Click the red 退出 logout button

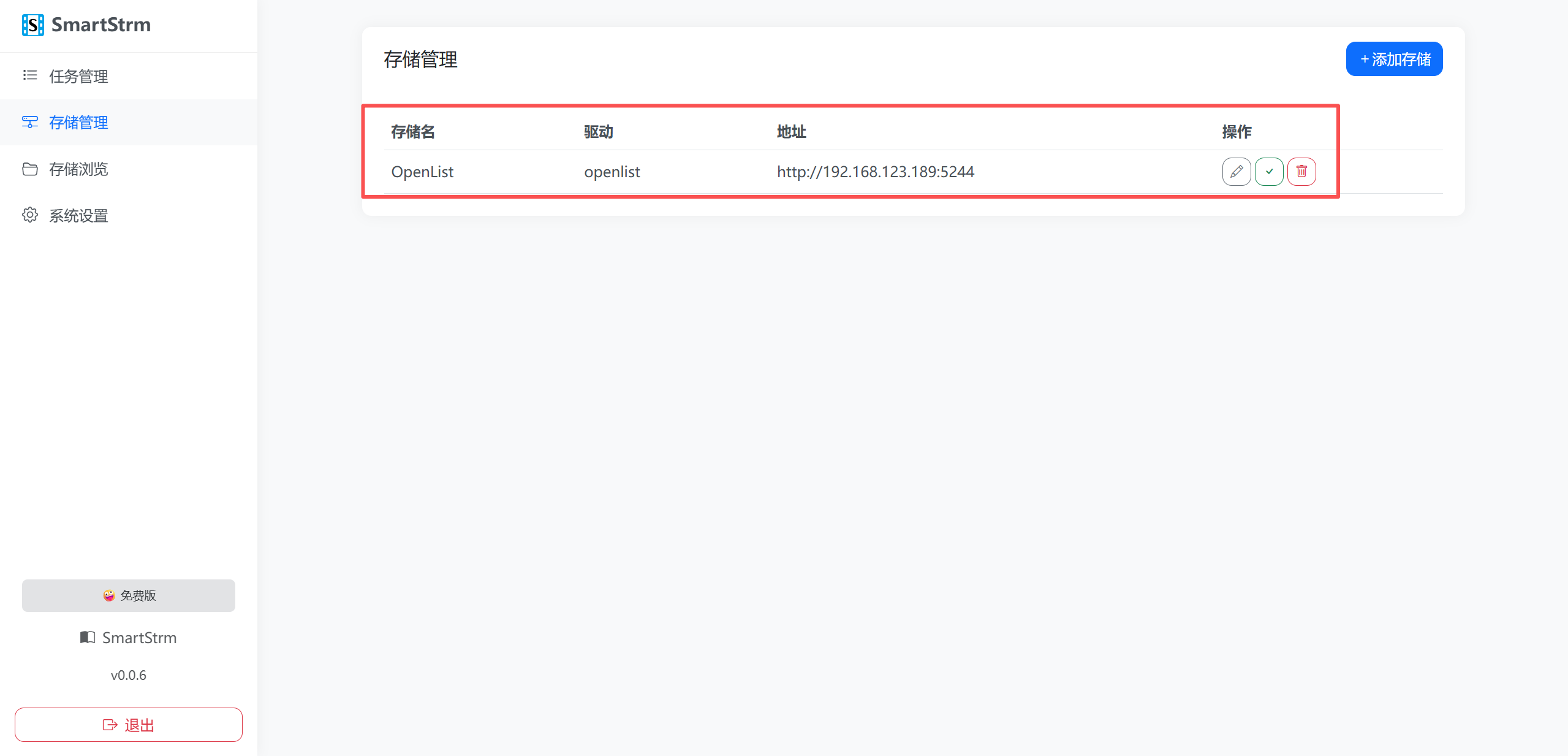(129, 725)
